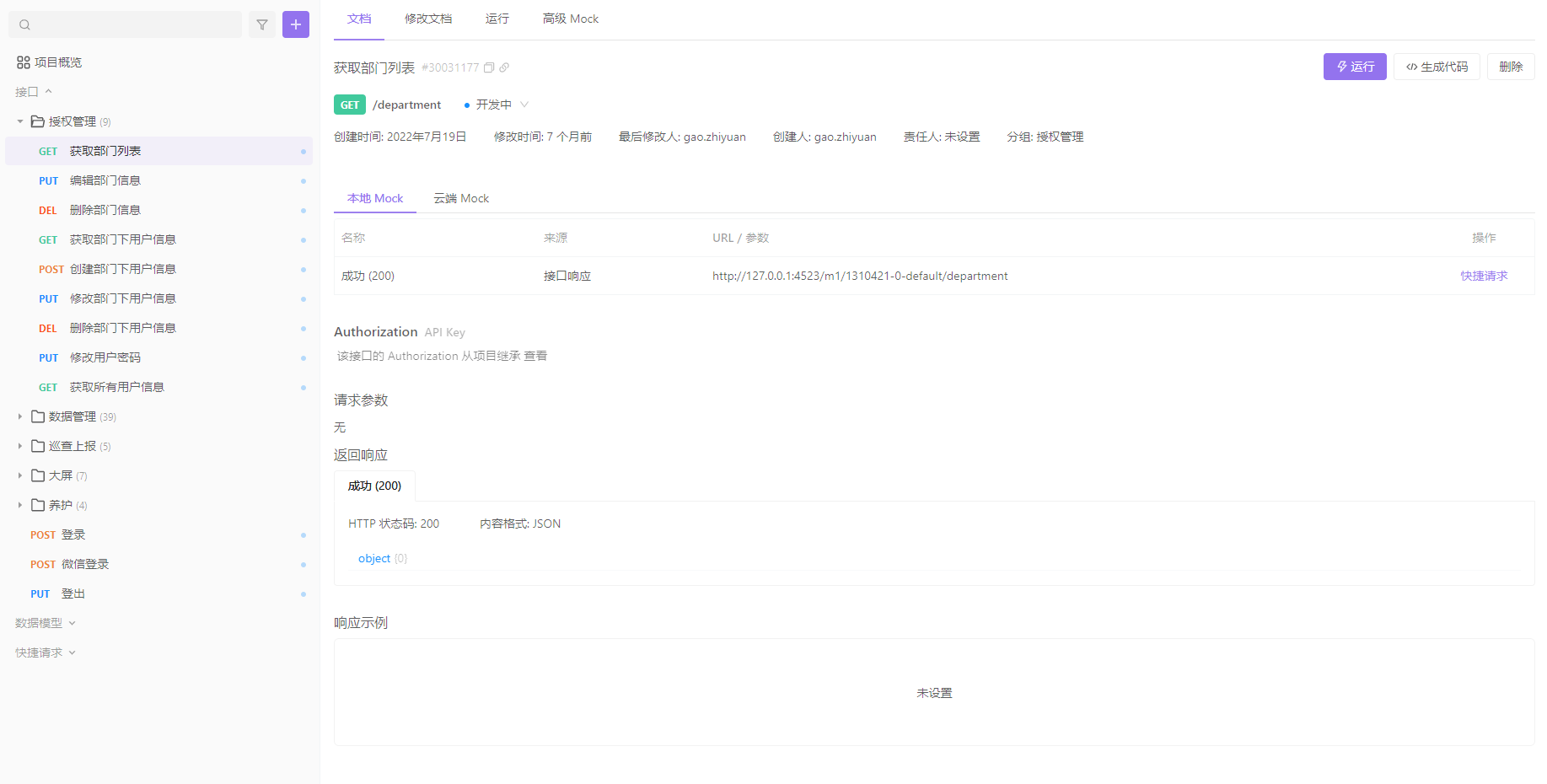Click the 生成代码 button
Image resolution: width=1547 pixels, height=784 pixels.
(x=1437, y=67)
